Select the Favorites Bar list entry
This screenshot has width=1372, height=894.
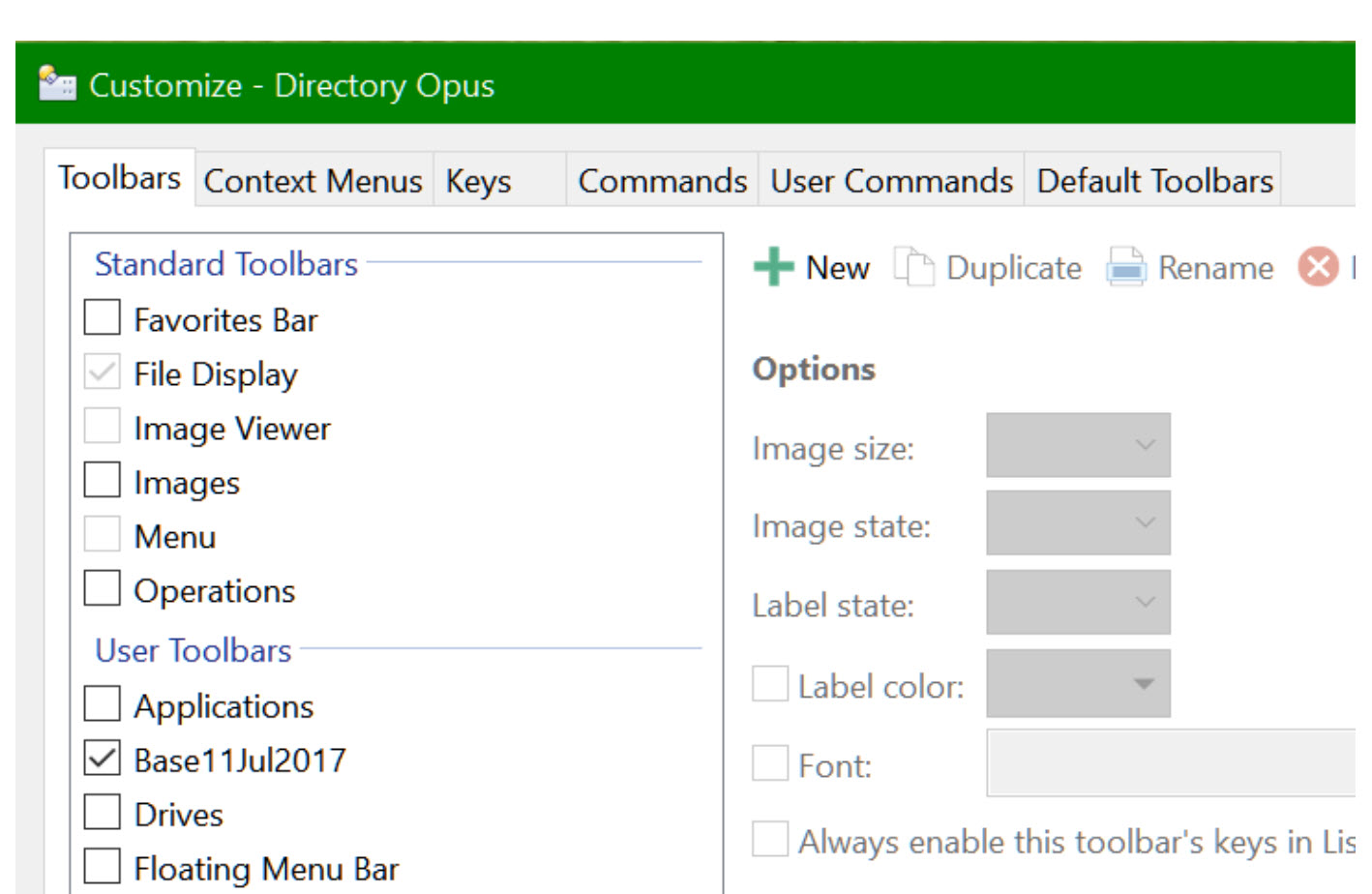(x=225, y=320)
